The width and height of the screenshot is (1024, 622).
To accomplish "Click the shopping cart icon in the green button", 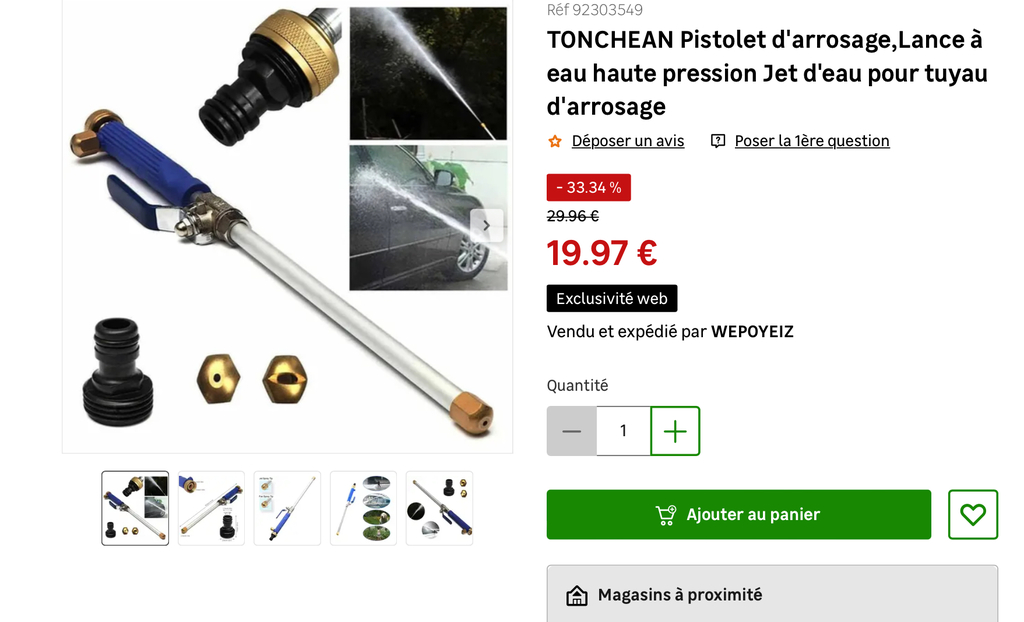I will coord(666,515).
